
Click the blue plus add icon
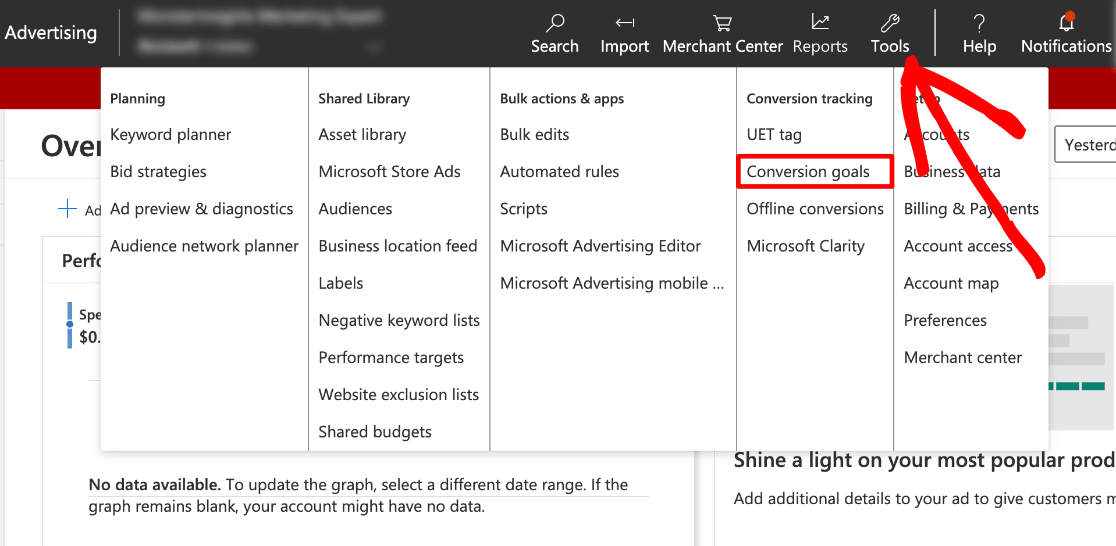point(68,208)
